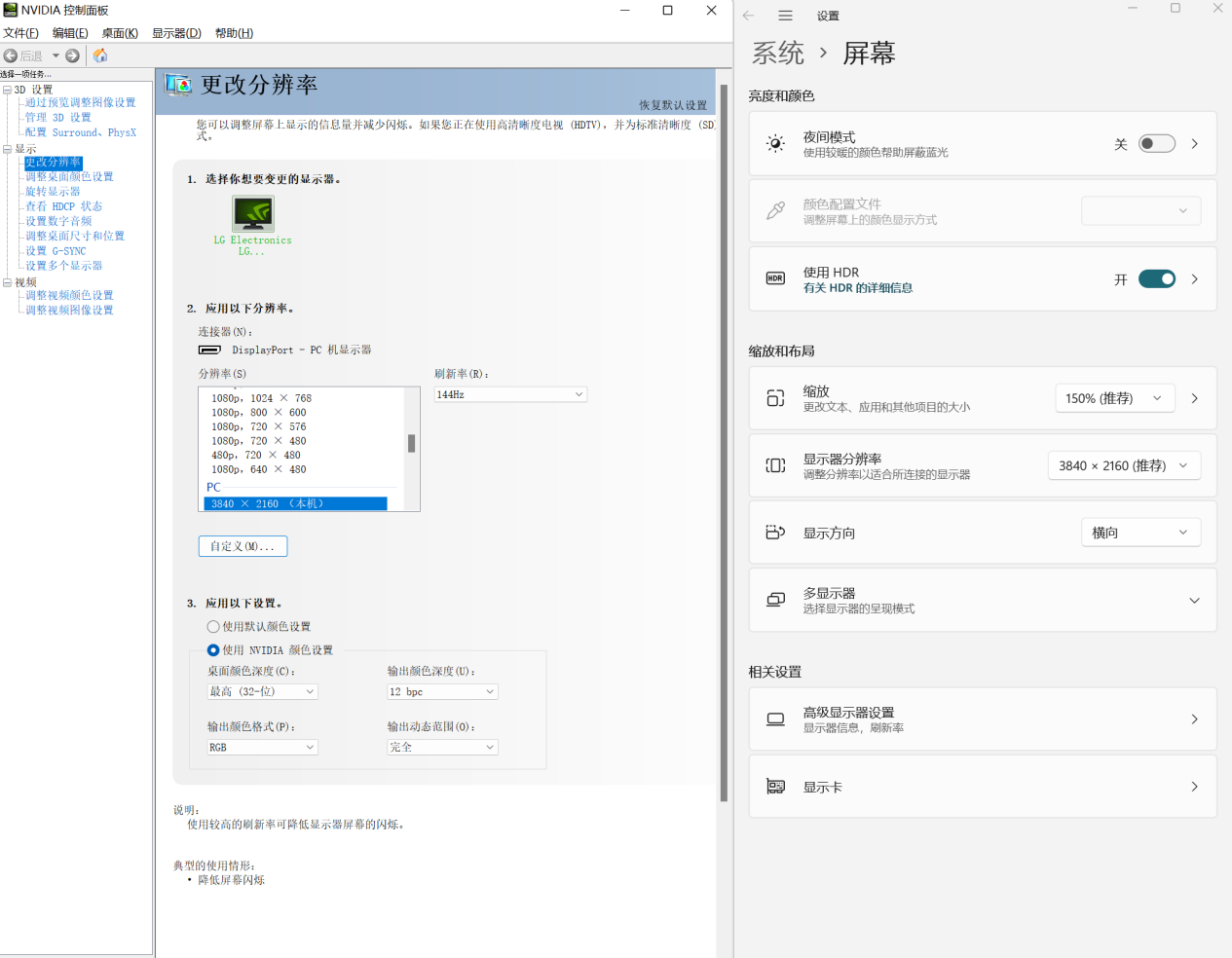Click the 显示卡 graphics card icon
1232x958 pixels.
(775, 787)
